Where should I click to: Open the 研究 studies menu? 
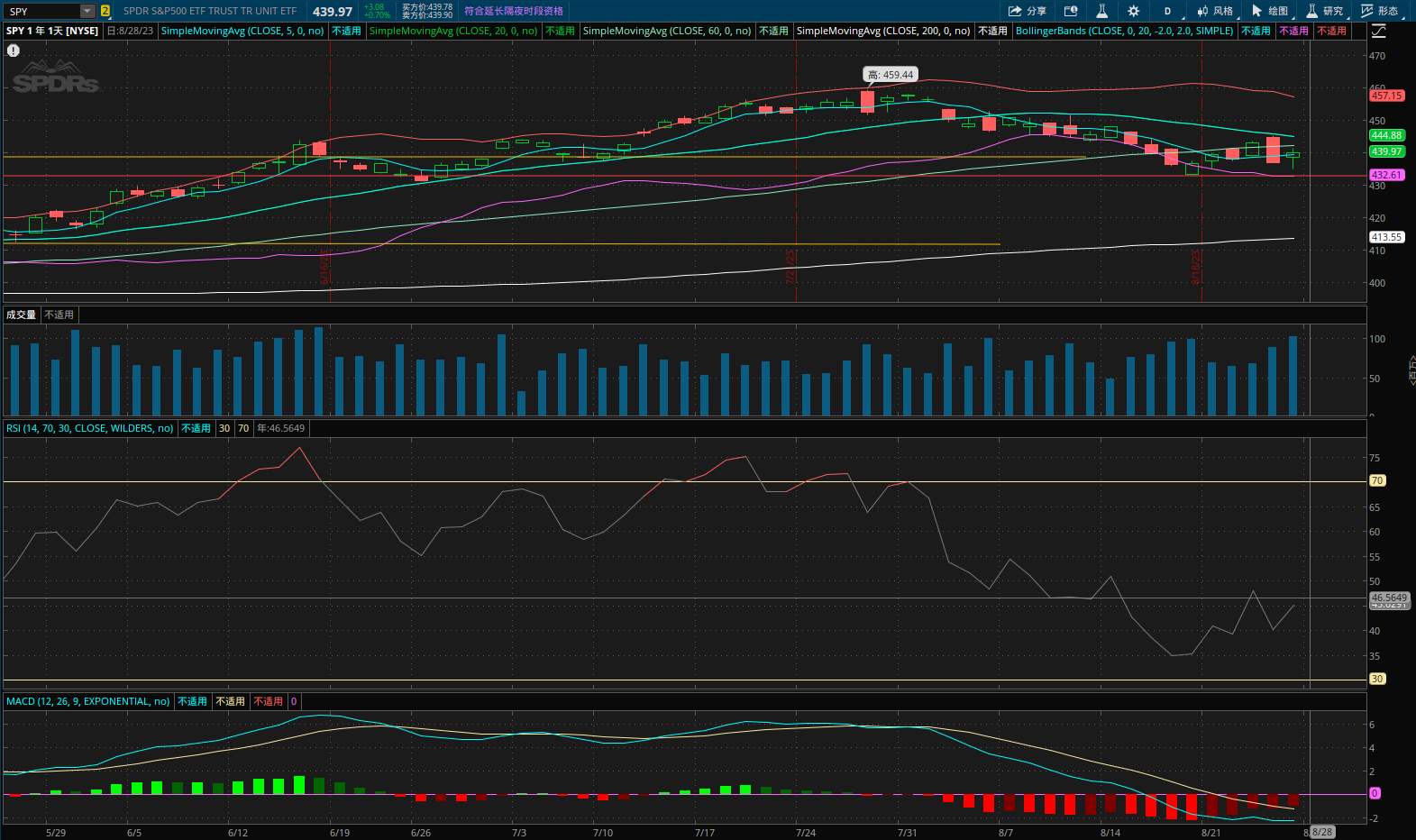[1325, 11]
